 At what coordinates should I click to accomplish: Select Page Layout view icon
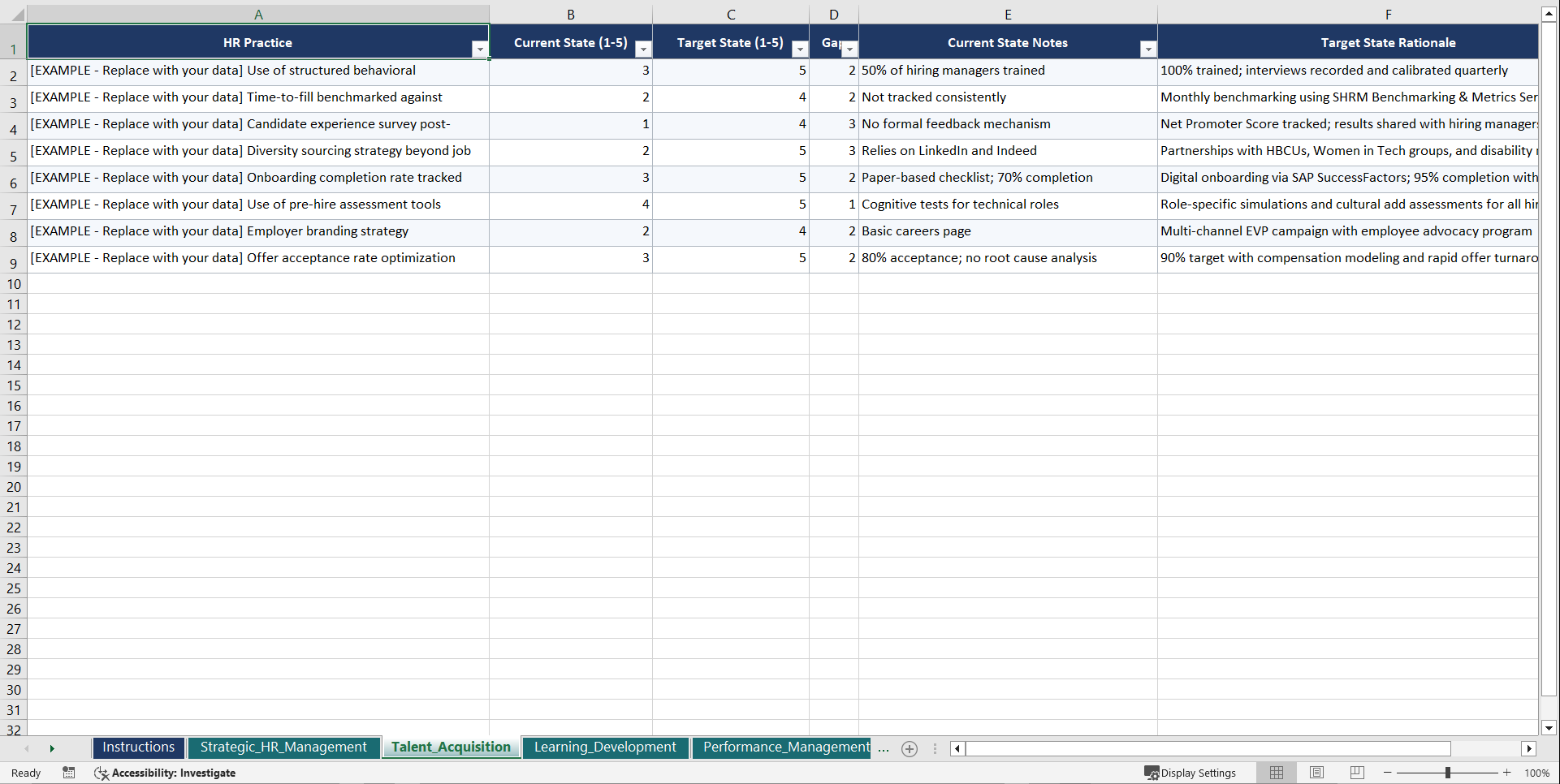point(1316,773)
